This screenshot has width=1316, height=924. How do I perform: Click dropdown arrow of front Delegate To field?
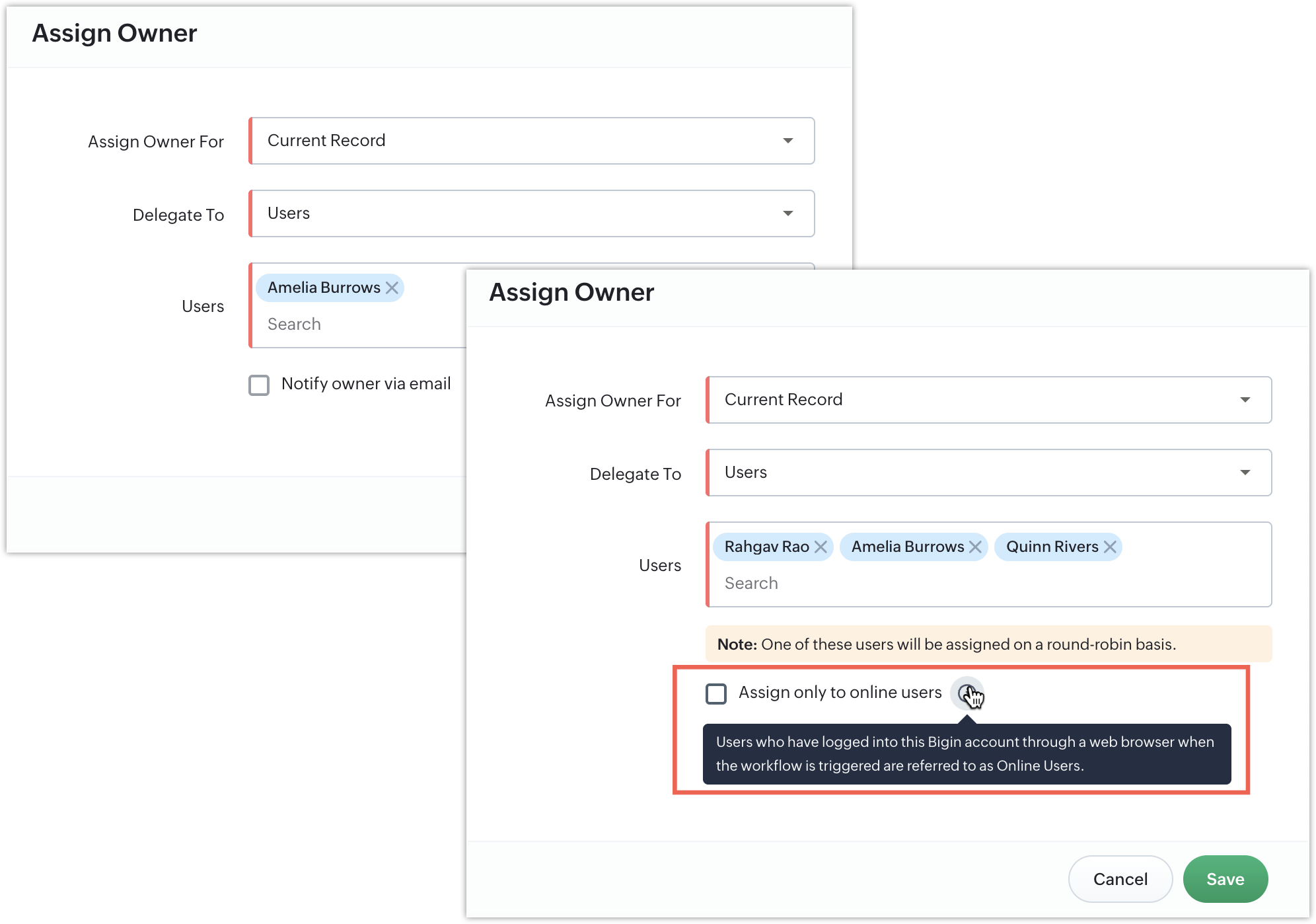point(1245,473)
